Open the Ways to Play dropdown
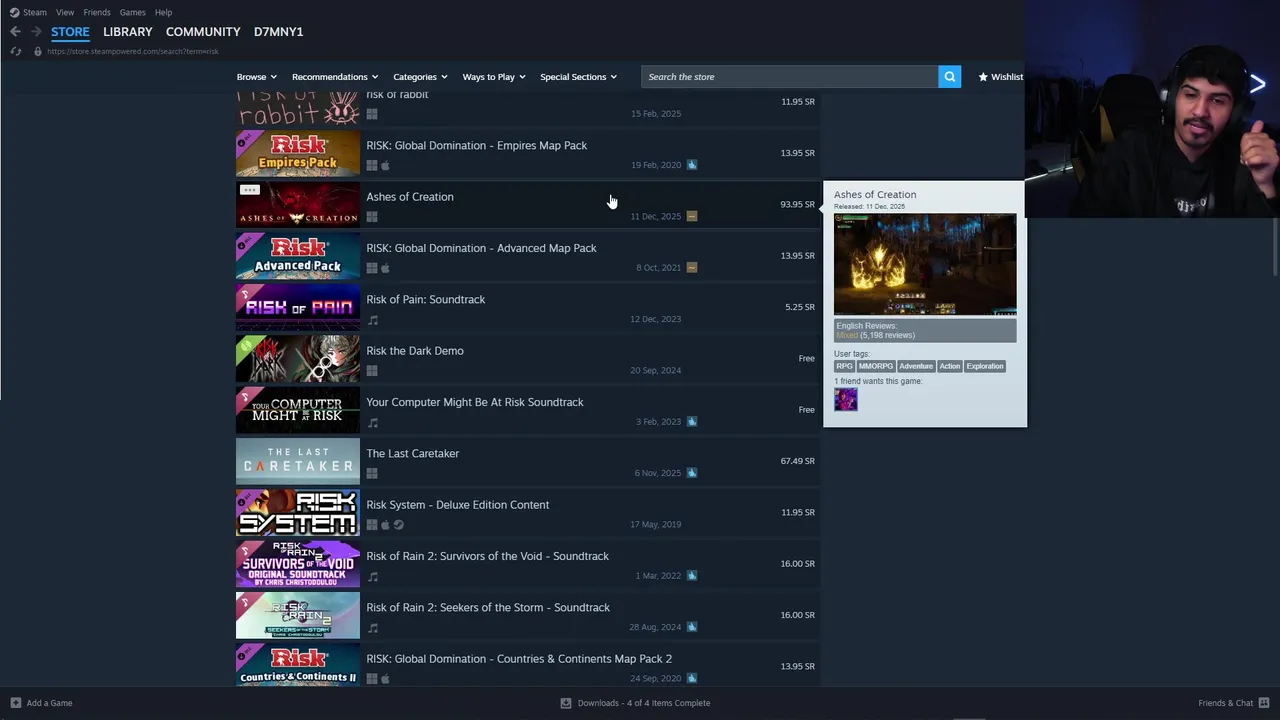 coord(494,77)
